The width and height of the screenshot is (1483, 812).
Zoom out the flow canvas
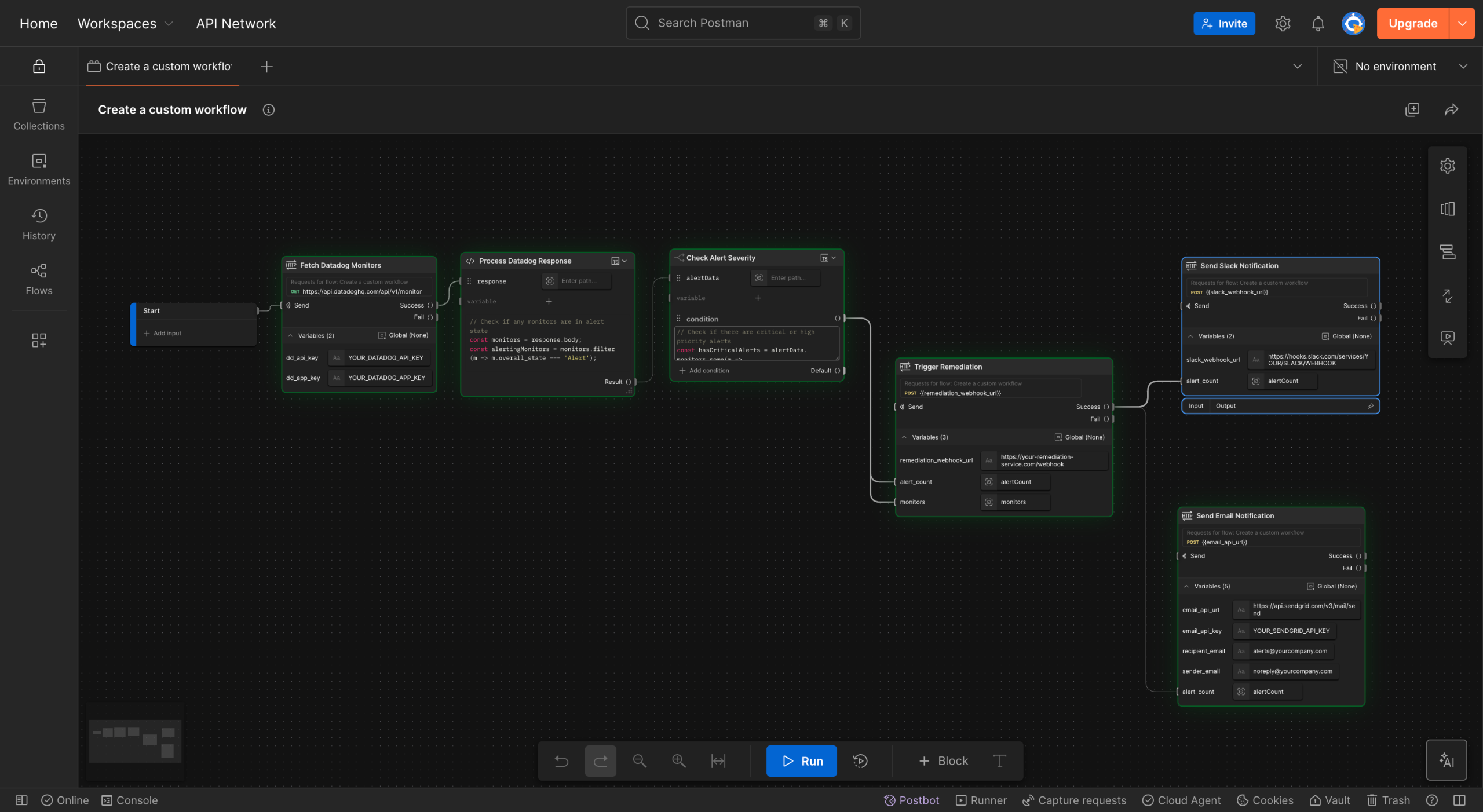(x=639, y=760)
